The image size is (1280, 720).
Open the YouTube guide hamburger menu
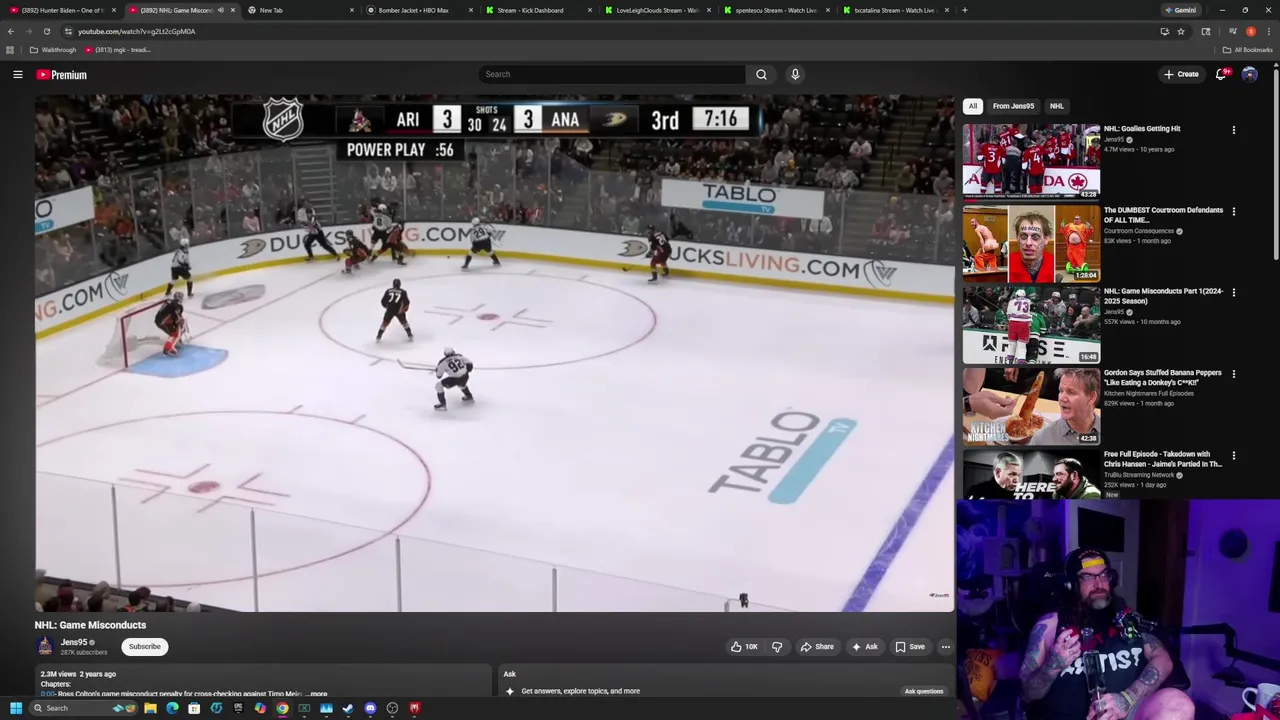coord(17,74)
